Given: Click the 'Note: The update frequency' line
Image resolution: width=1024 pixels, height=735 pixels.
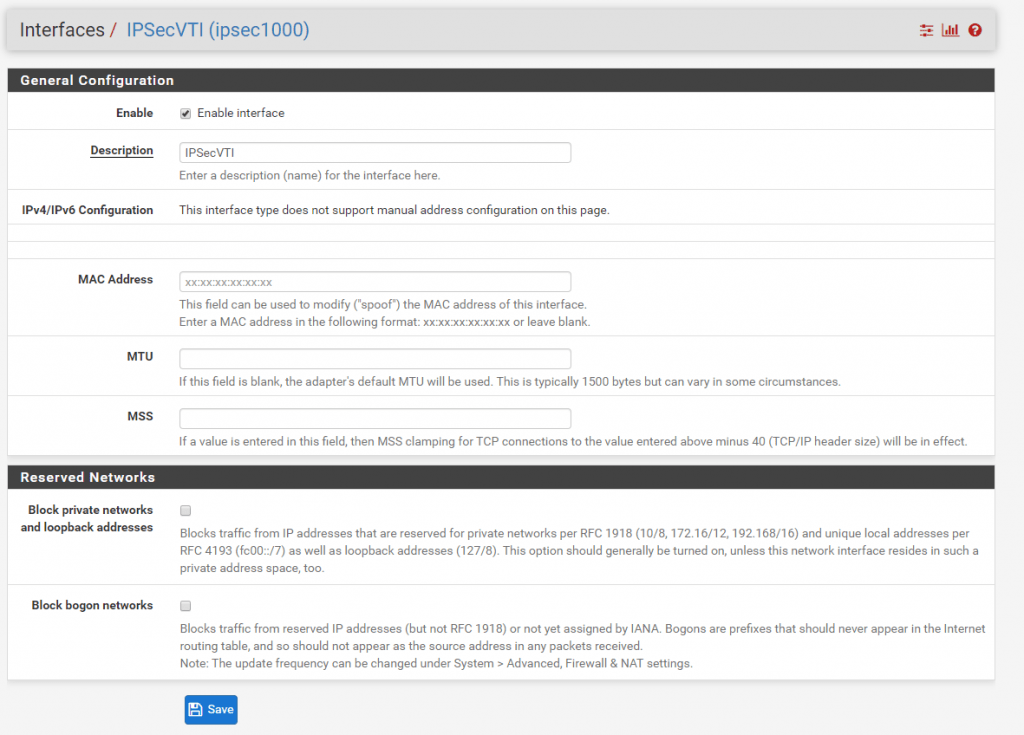Looking at the screenshot, I should (x=436, y=663).
